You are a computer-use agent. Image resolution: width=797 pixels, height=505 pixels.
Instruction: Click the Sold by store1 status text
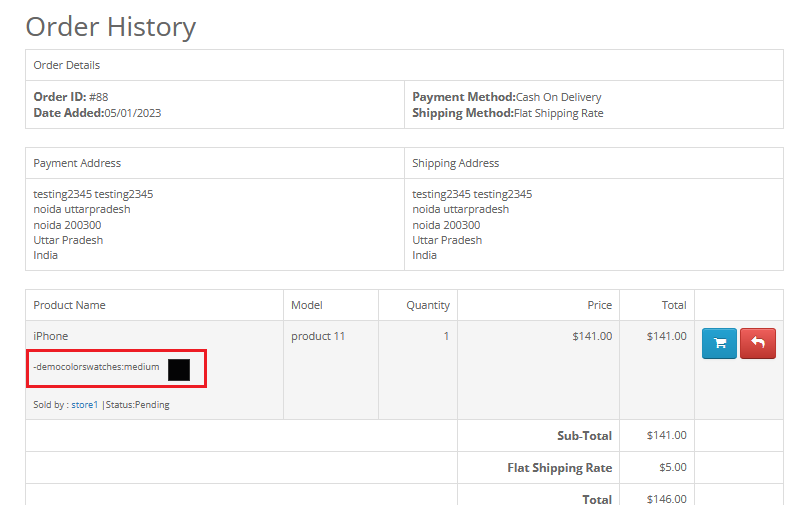[101, 405]
